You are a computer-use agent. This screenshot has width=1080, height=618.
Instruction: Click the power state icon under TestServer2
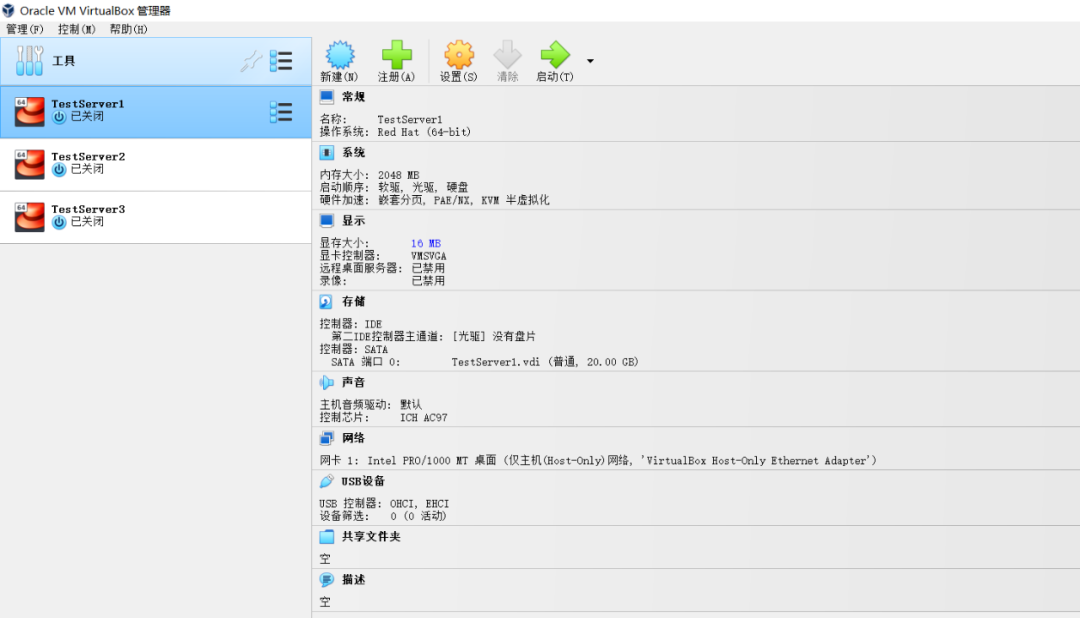(x=59, y=169)
